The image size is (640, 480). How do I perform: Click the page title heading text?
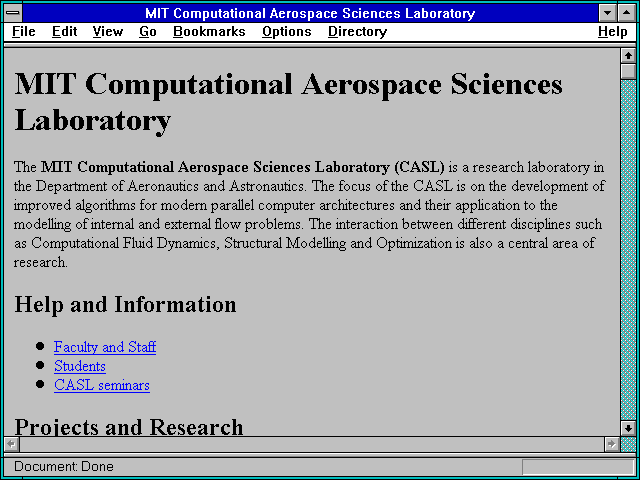[x=288, y=102]
